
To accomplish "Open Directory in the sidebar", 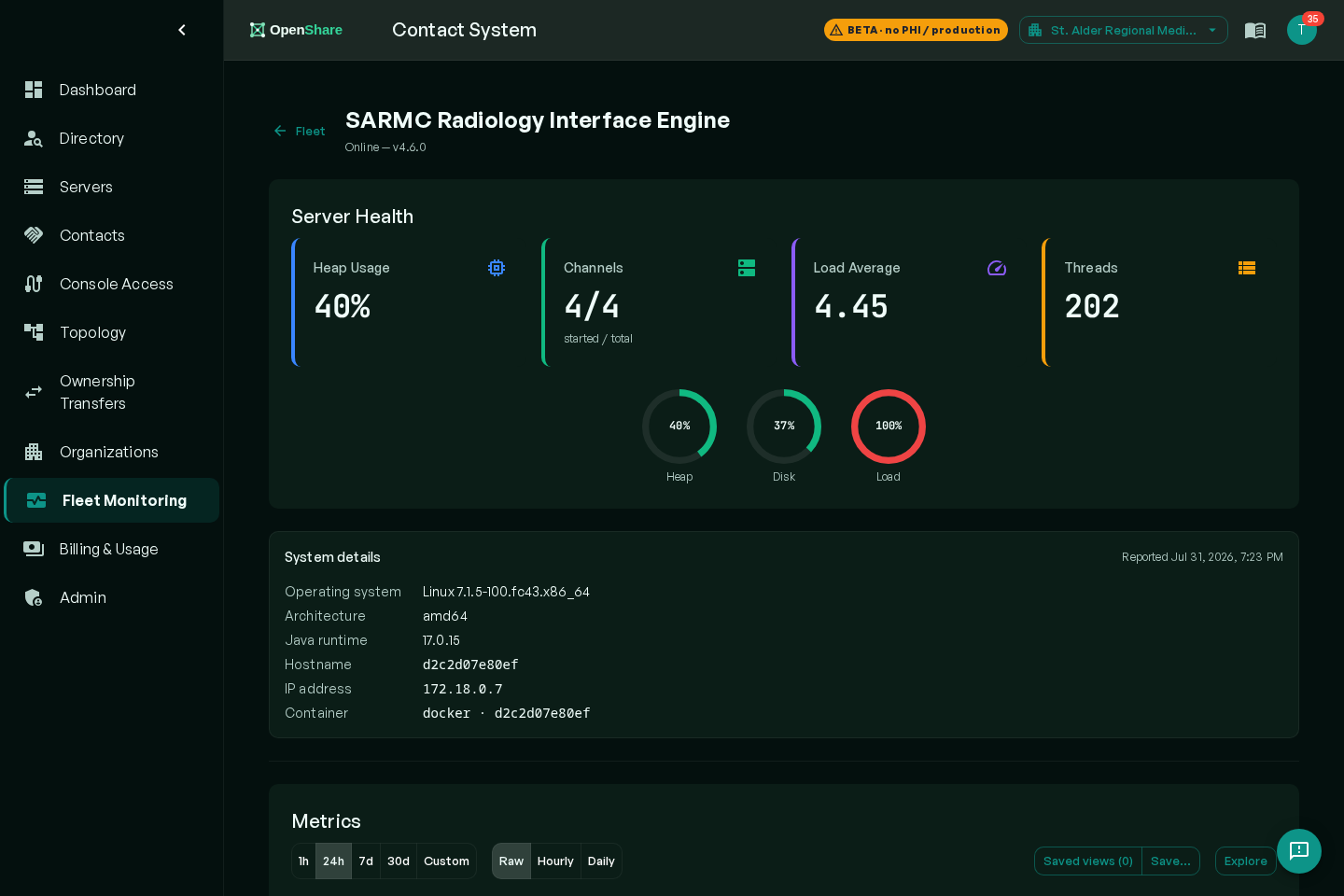I will (112, 138).
